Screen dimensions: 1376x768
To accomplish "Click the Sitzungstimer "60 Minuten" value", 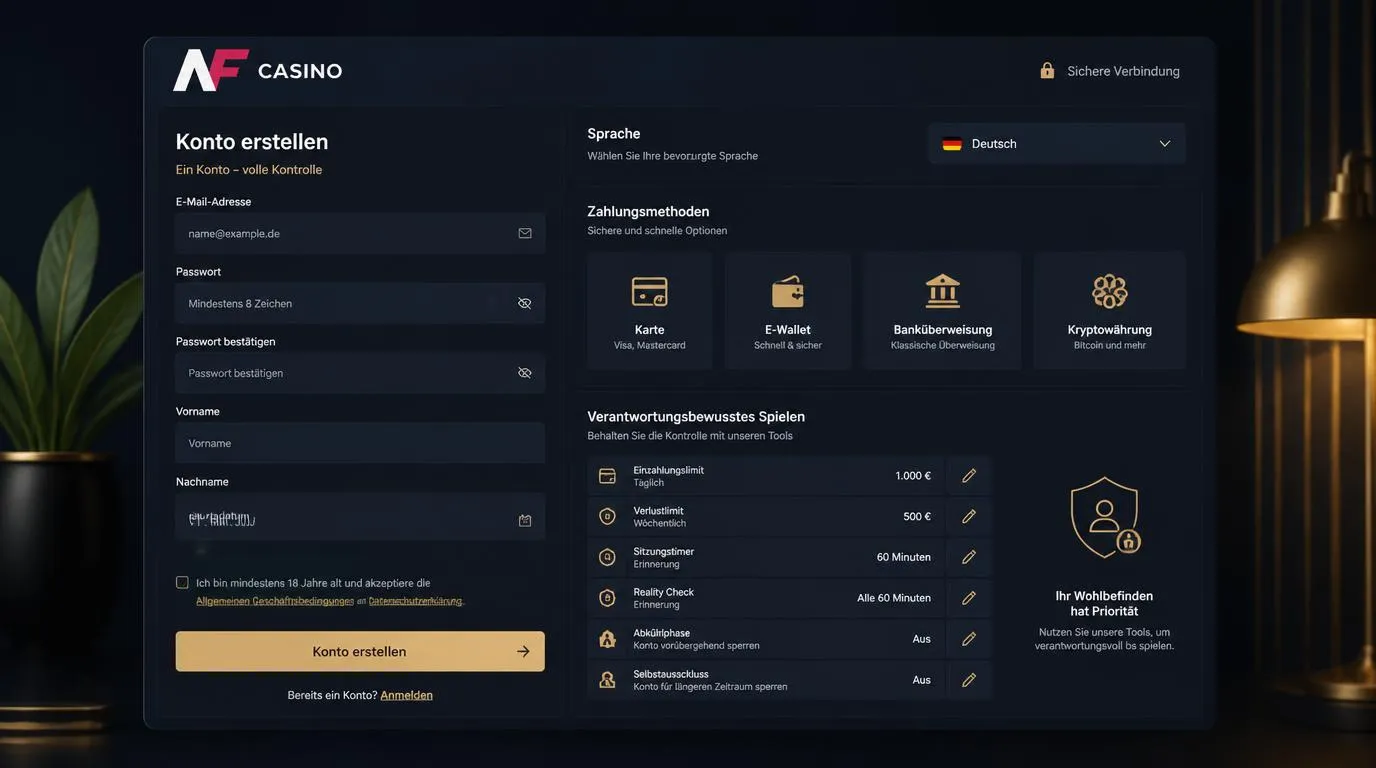I will [x=904, y=557].
